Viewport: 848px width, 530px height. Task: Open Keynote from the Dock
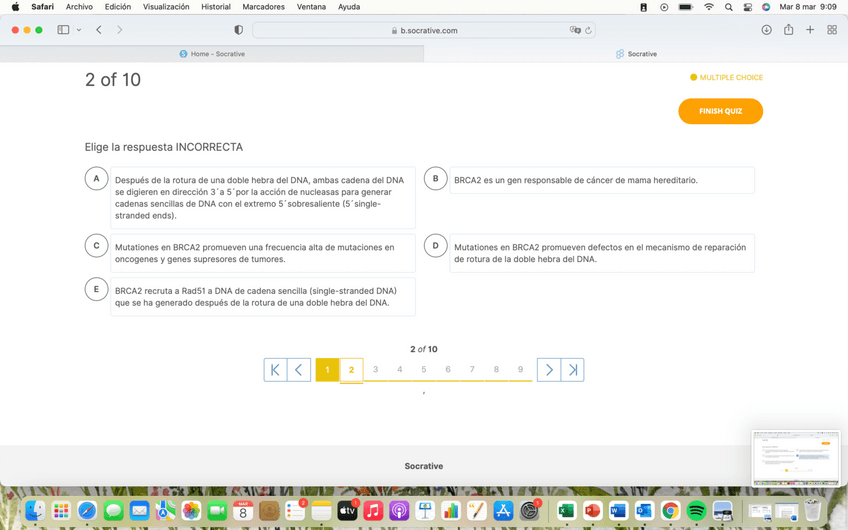coord(425,511)
